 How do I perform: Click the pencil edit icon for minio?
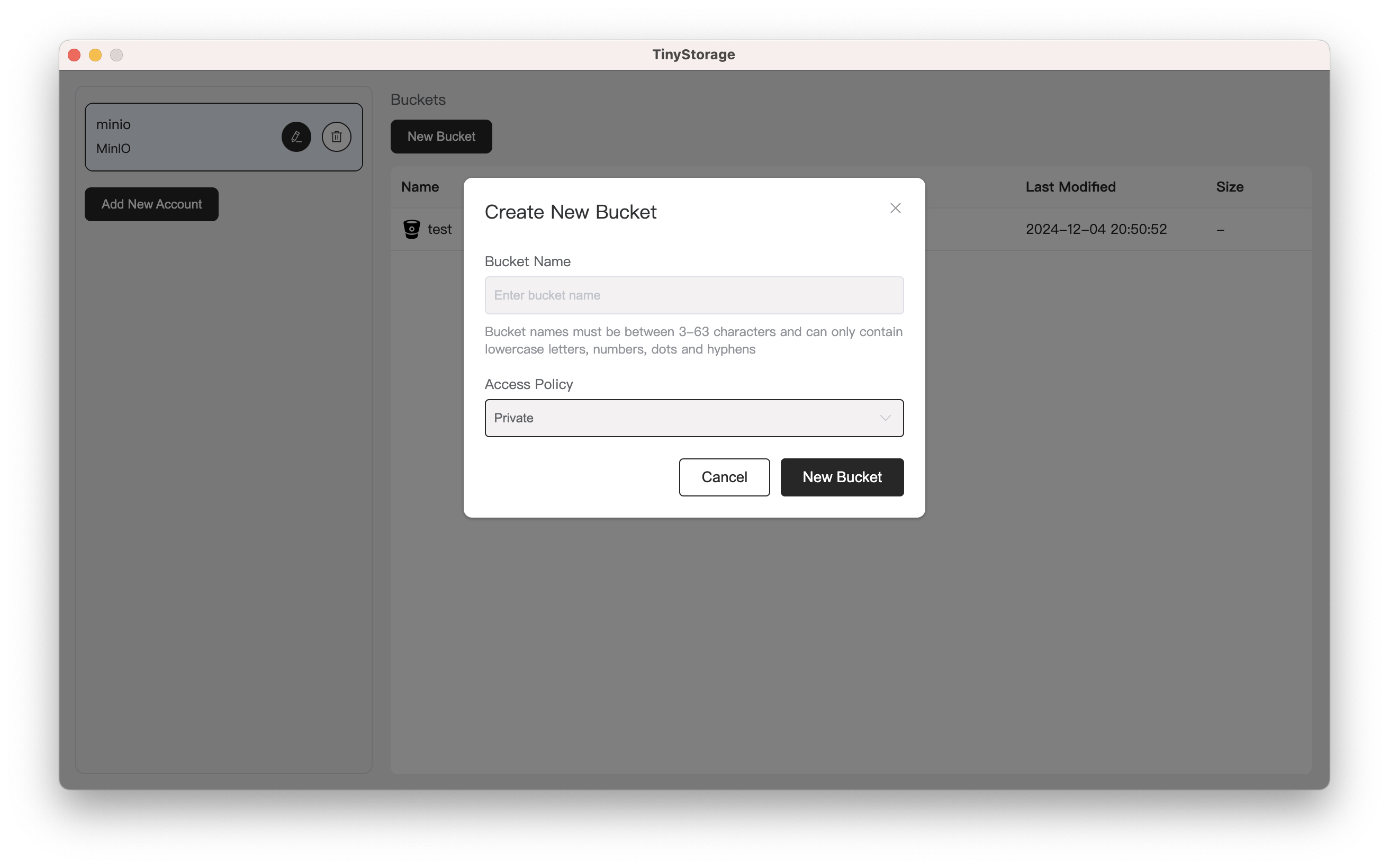[x=296, y=137]
